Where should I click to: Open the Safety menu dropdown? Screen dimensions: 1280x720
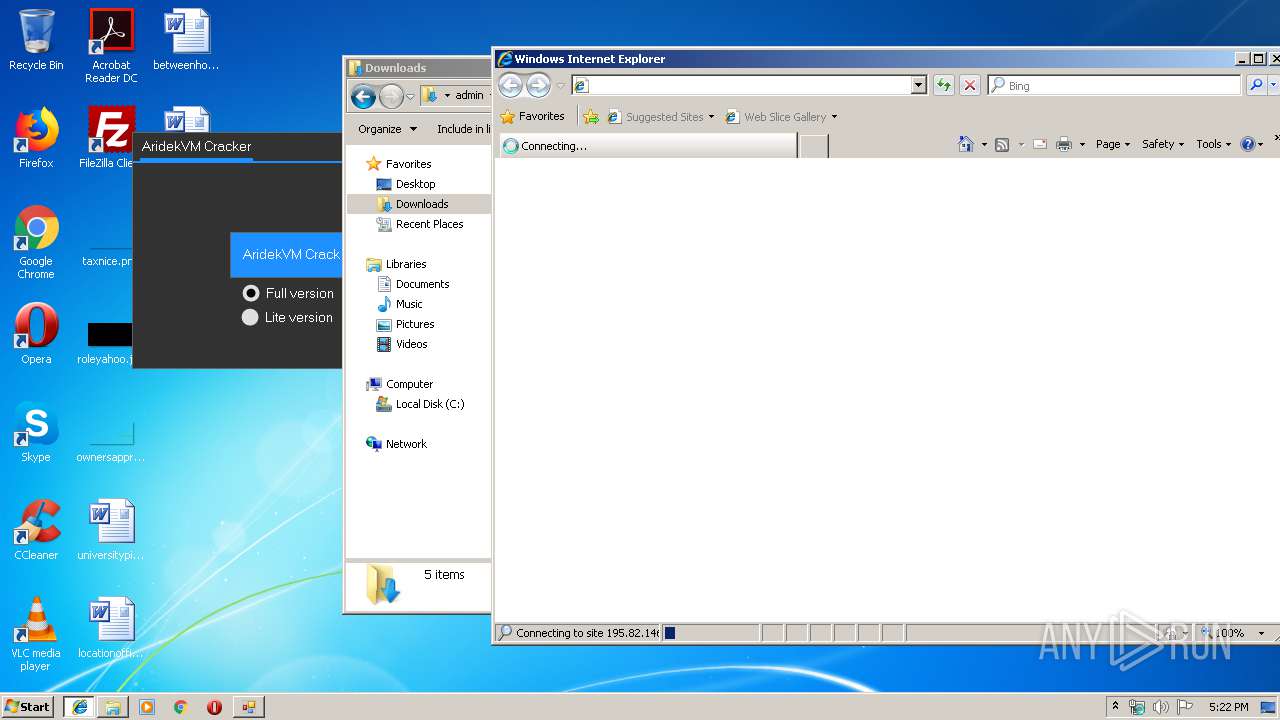point(1163,144)
